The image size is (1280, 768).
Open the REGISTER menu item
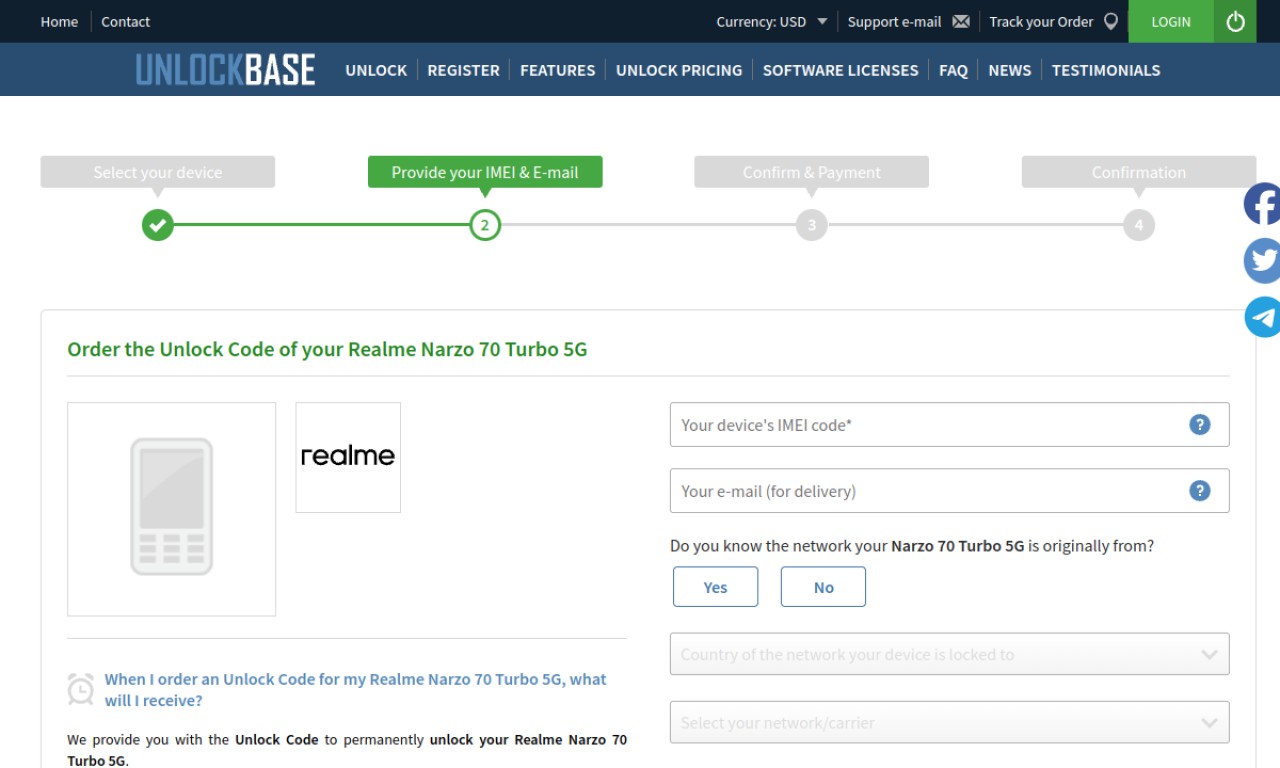pyautogui.click(x=463, y=70)
